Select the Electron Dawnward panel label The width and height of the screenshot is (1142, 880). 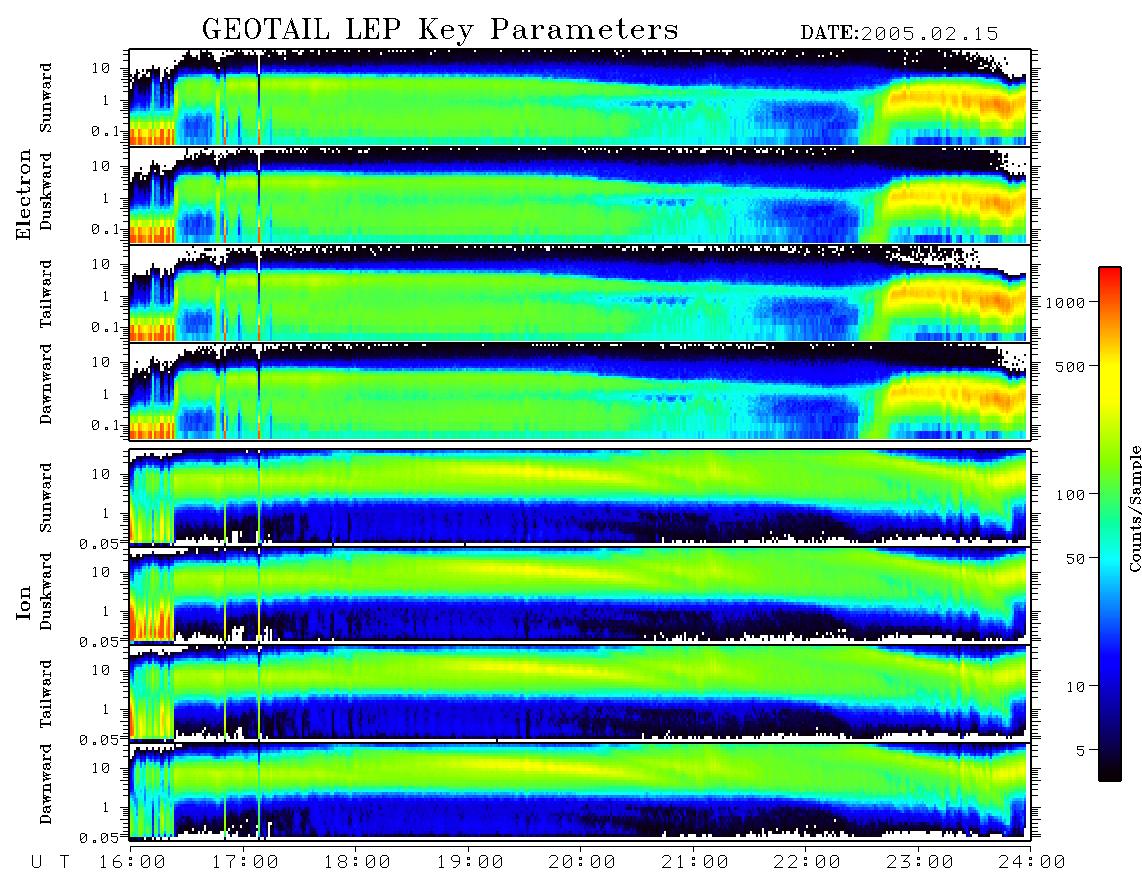(46, 384)
